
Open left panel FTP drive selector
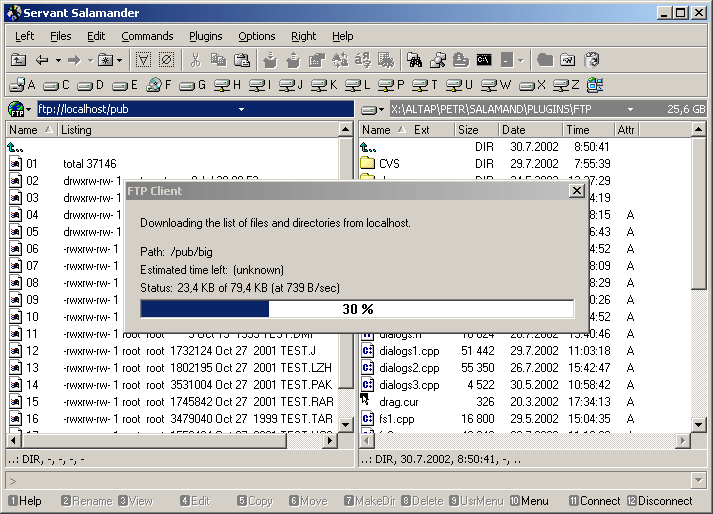point(20,109)
